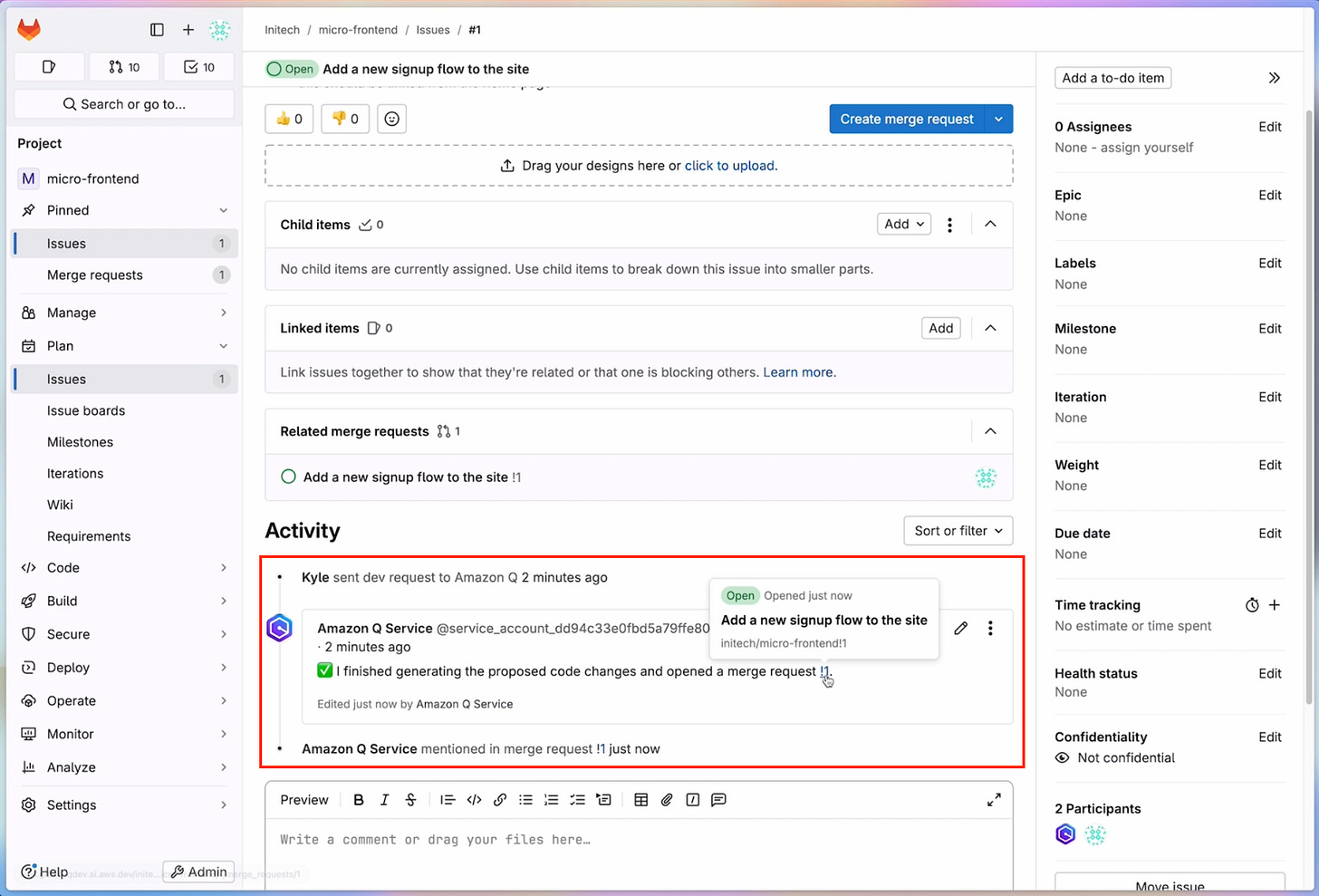Insert code formatting in comment editor
The height and width of the screenshot is (896, 1319).
click(x=474, y=800)
